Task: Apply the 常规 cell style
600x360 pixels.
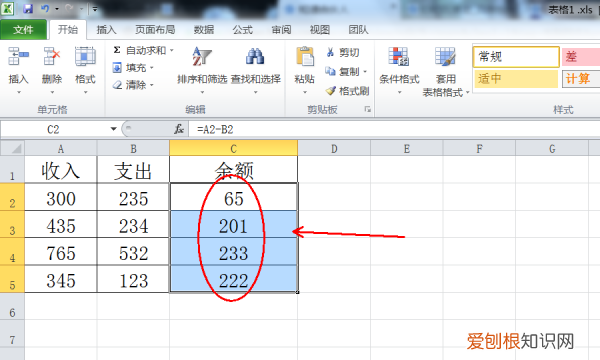Action: (516, 57)
